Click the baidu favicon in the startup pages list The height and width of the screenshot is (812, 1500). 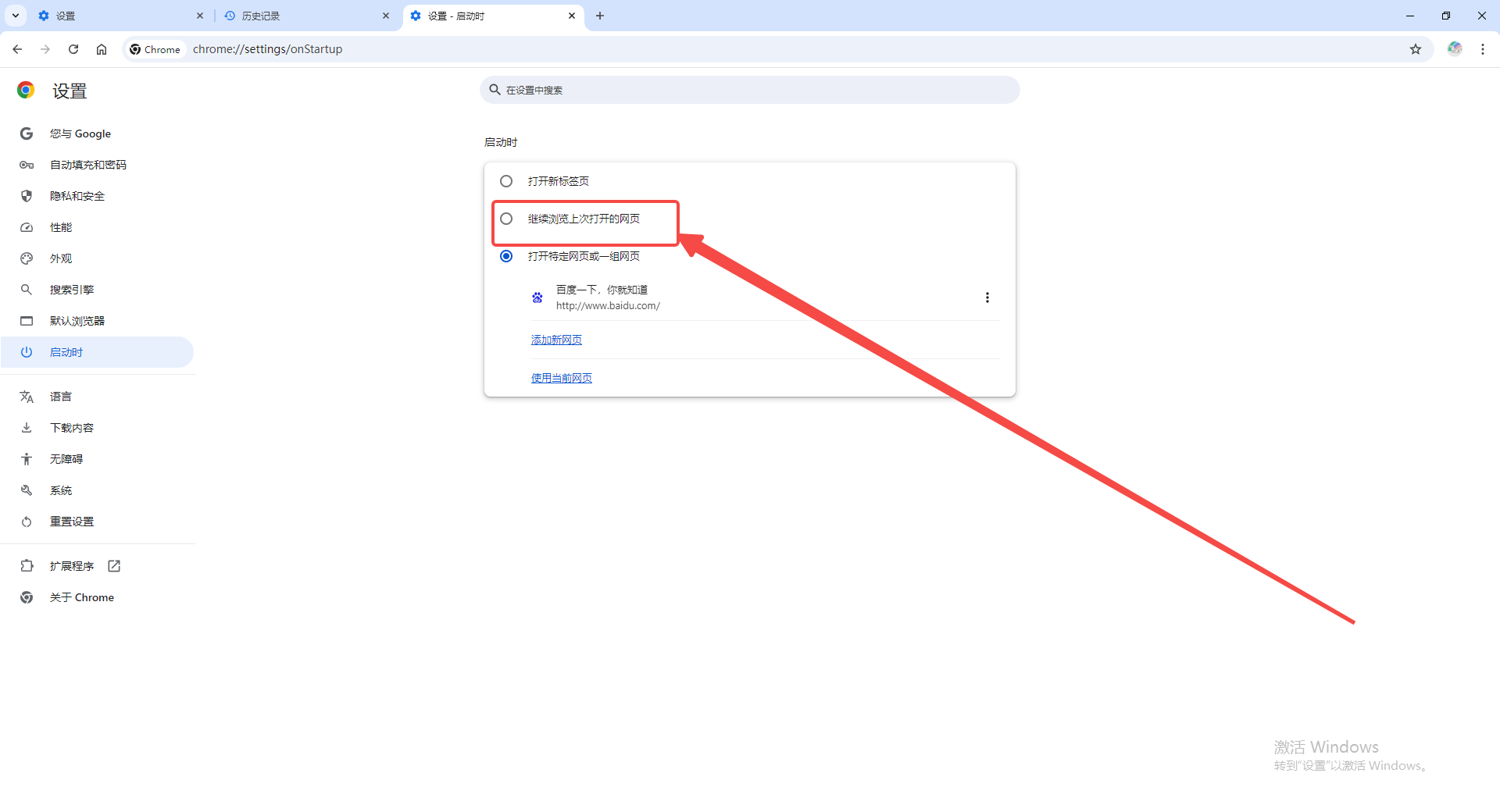tap(537, 297)
